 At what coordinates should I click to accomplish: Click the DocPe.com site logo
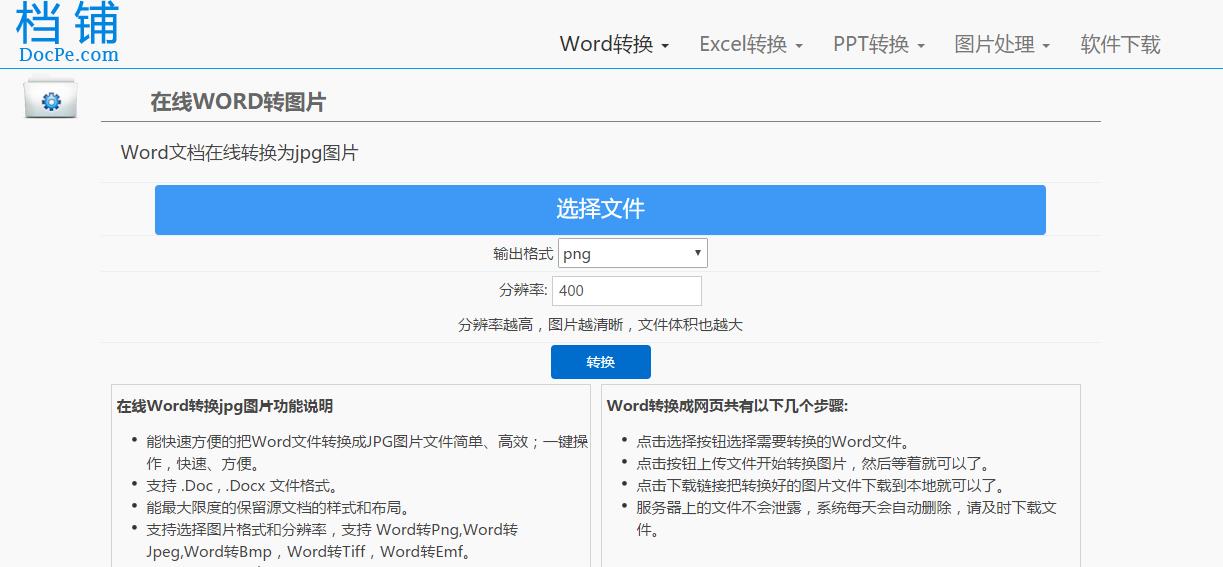tap(68, 32)
